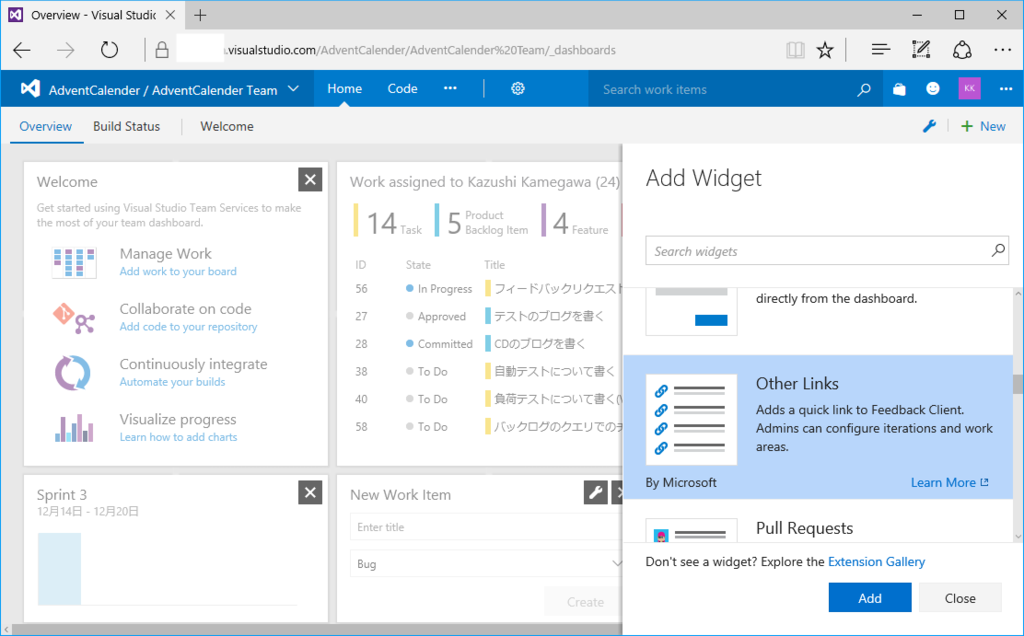
Task: Add page to favorites star icon
Action: click(825, 50)
